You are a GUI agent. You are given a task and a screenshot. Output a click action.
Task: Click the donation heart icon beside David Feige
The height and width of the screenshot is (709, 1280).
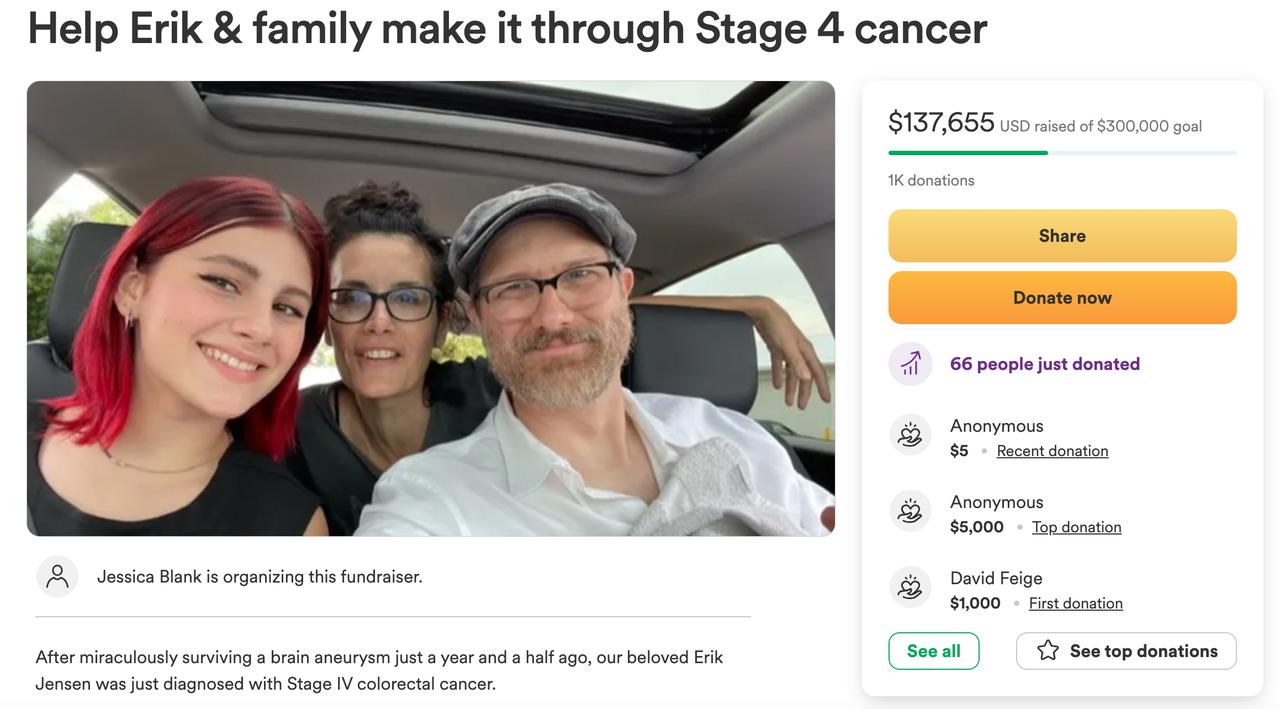coord(910,587)
